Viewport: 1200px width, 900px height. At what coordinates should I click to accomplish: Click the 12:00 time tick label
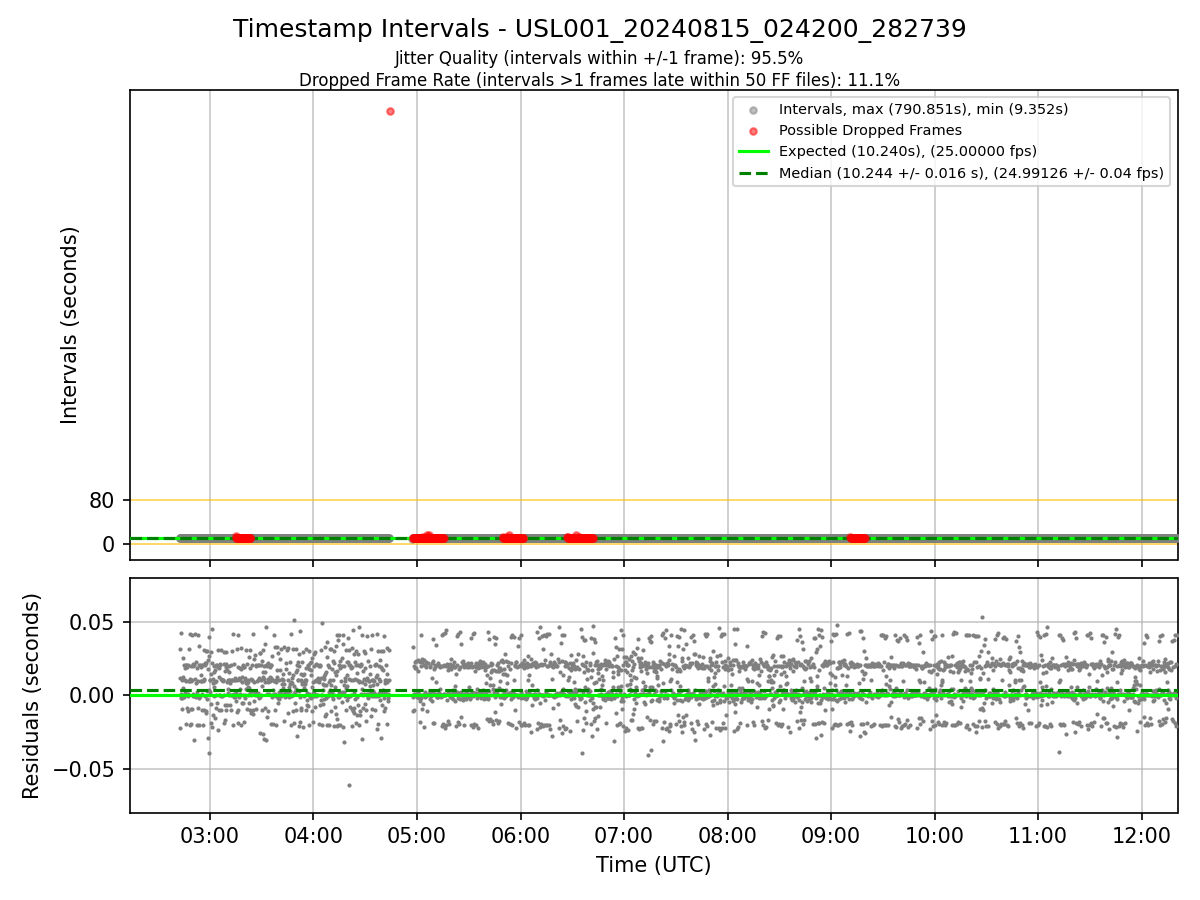1142,834
